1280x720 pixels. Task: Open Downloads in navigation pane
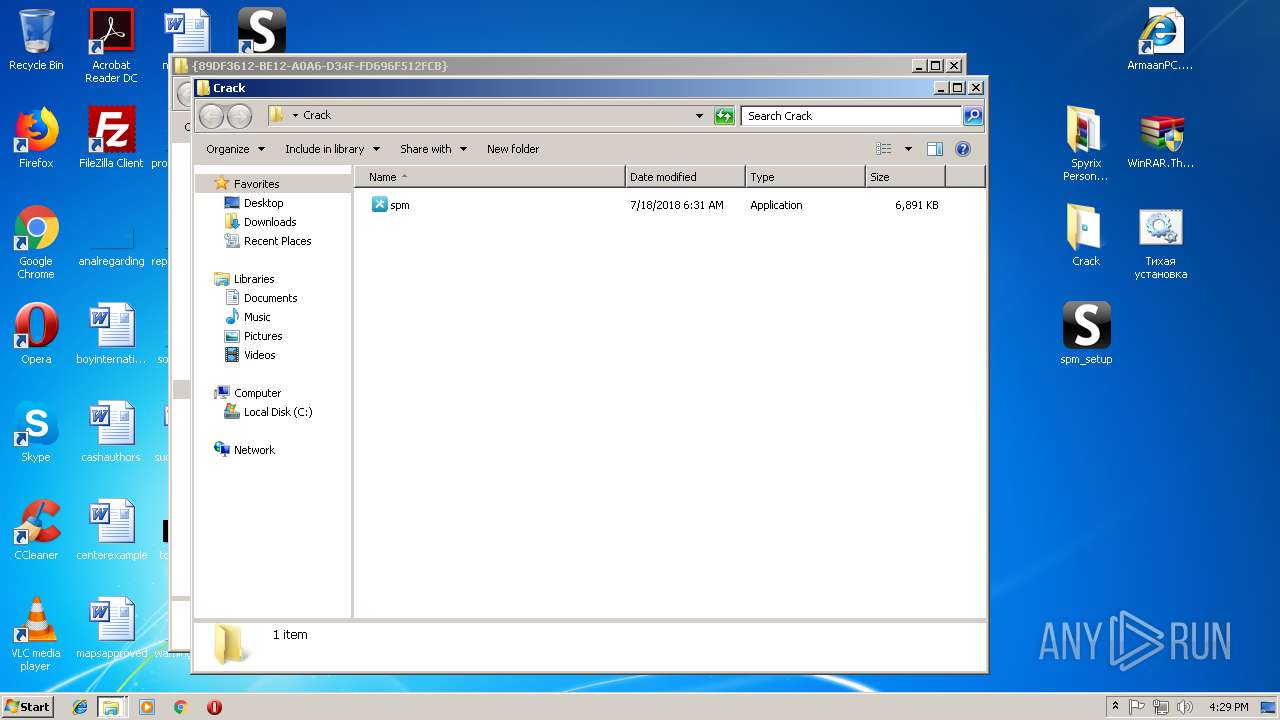tap(270, 222)
